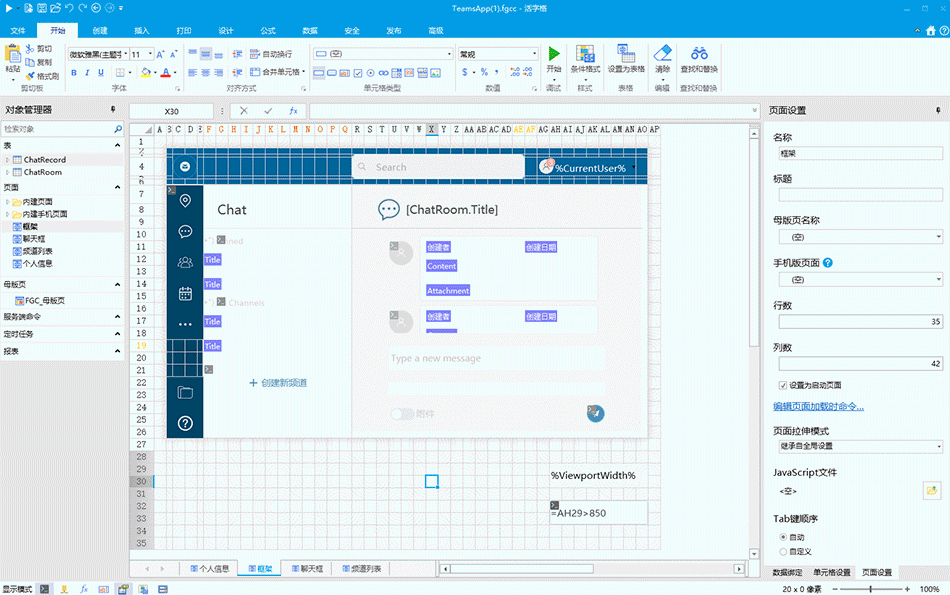The image size is (950, 595).
Task: Open the 公式 ribbon tab
Action: (268, 31)
